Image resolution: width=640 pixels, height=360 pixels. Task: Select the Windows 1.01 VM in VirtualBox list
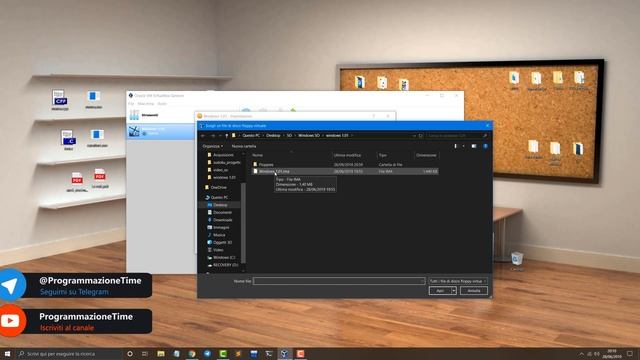(x=161, y=131)
